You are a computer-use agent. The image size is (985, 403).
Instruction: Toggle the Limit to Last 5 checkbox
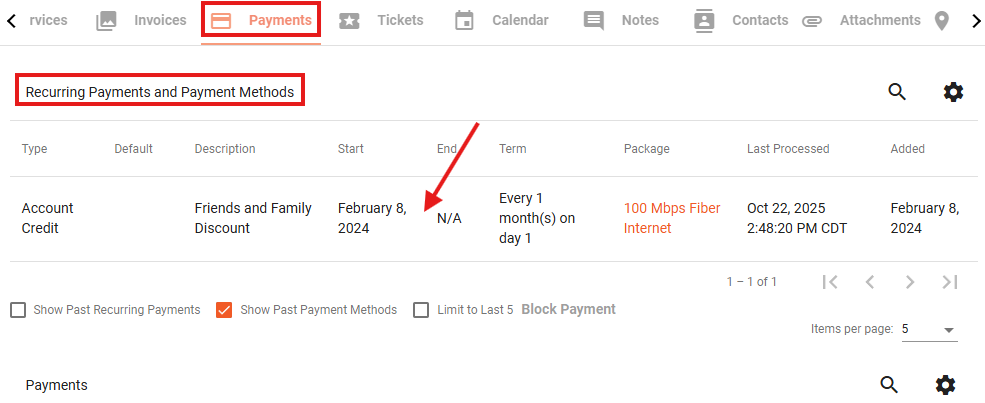421,310
